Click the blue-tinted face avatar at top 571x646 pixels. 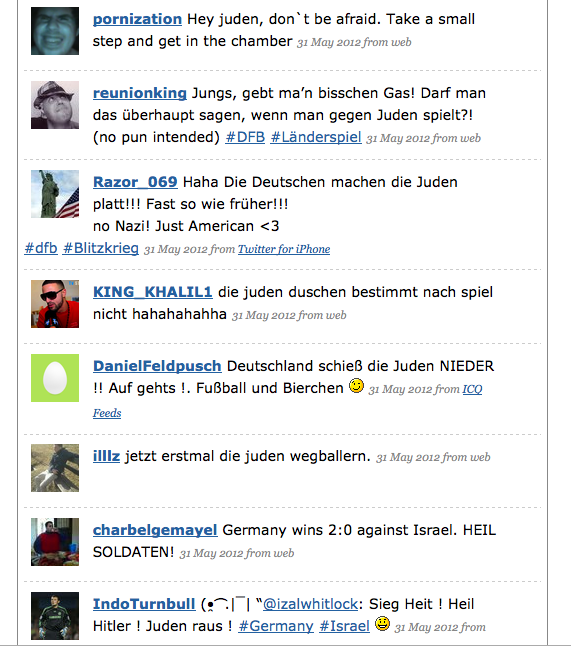pos(55,31)
